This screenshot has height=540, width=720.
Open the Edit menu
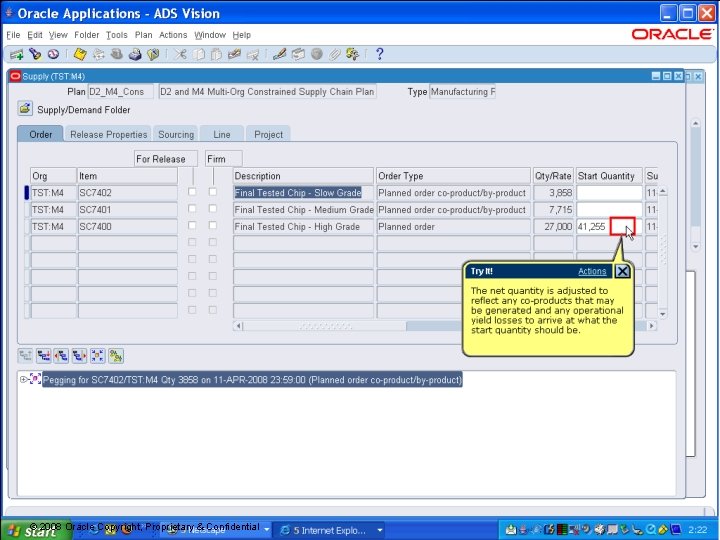coord(34,35)
